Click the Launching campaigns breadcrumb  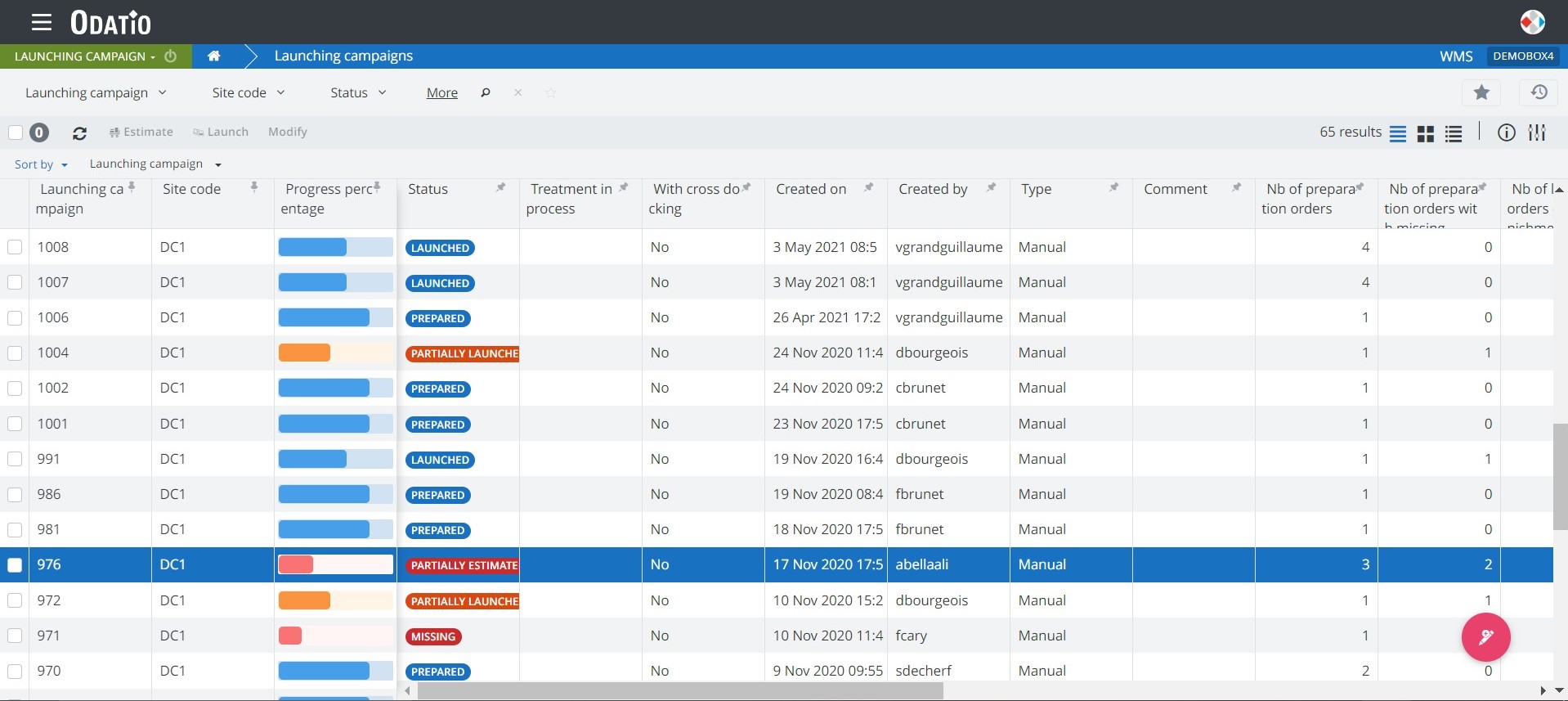point(343,56)
